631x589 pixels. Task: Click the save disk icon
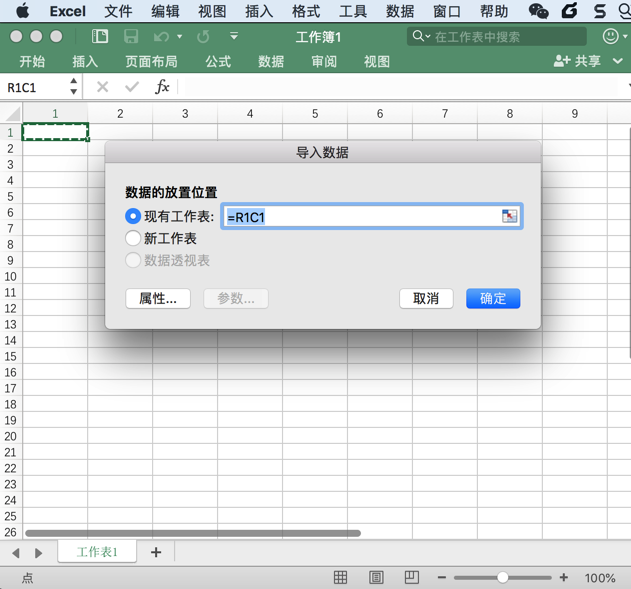click(131, 37)
